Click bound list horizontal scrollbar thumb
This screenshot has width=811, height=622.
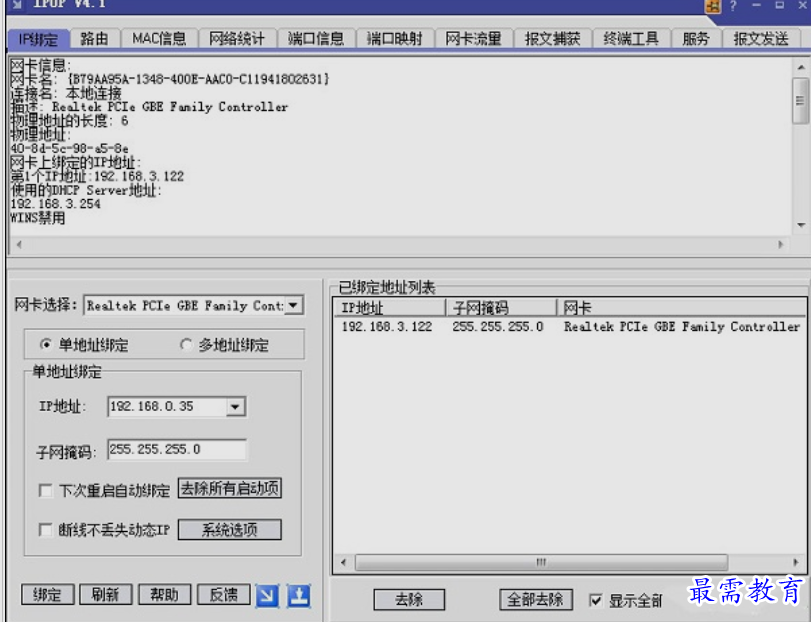541,562
